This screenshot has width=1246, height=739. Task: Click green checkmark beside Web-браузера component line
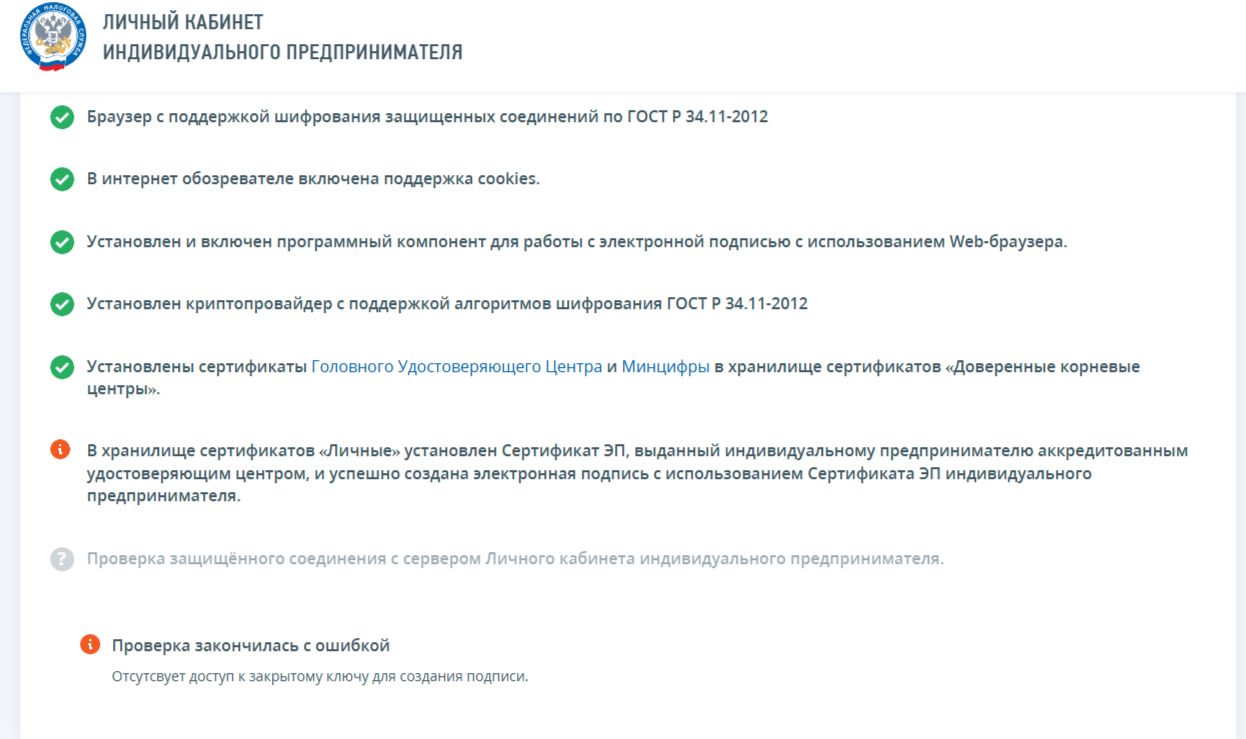tap(62, 242)
